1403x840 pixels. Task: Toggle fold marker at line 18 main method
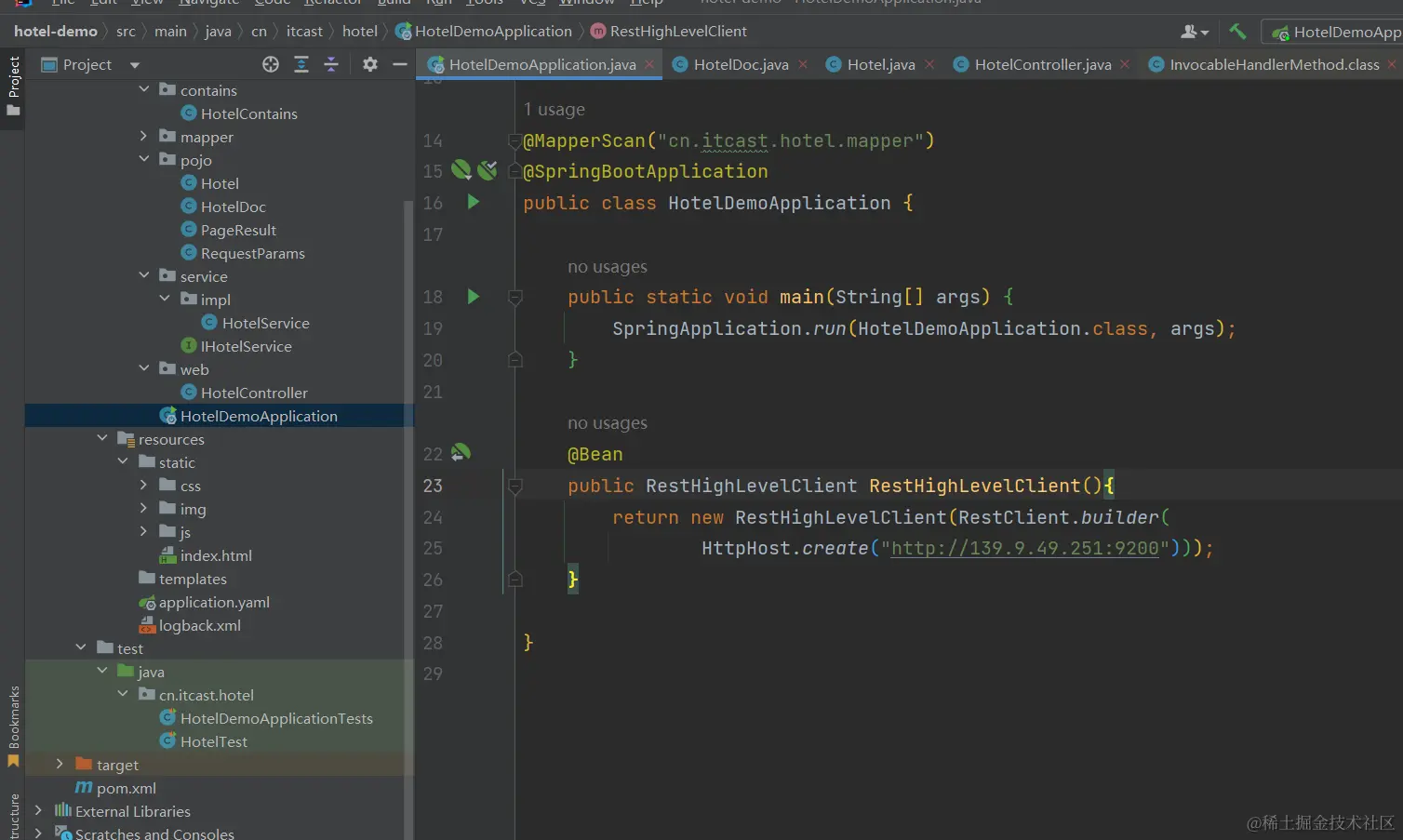click(514, 297)
